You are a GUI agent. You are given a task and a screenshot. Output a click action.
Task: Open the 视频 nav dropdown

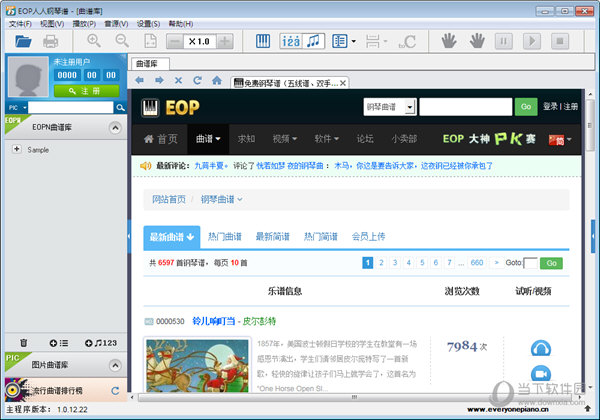tap(285, 139)
